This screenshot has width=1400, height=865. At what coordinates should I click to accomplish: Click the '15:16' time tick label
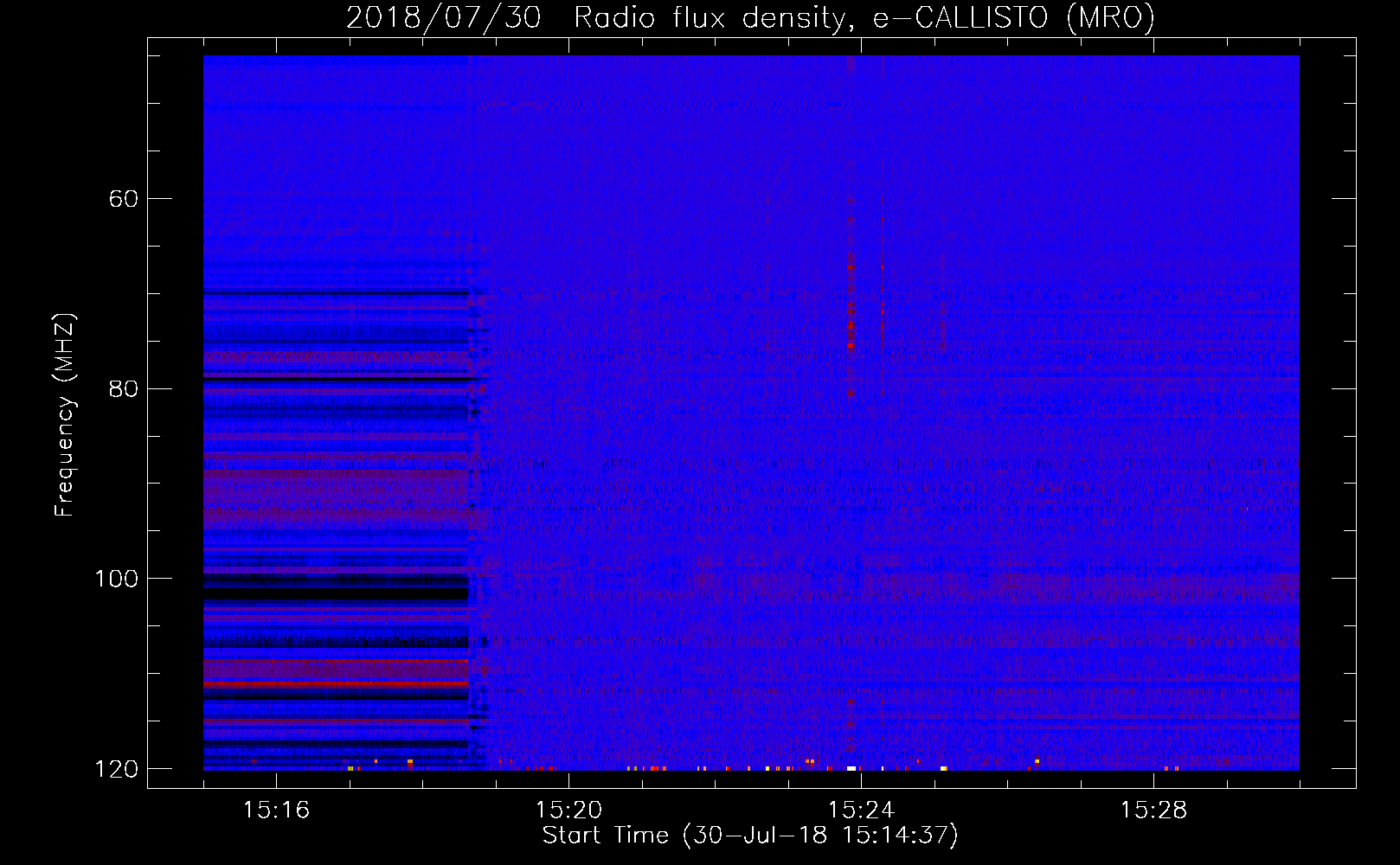[276, 810]
